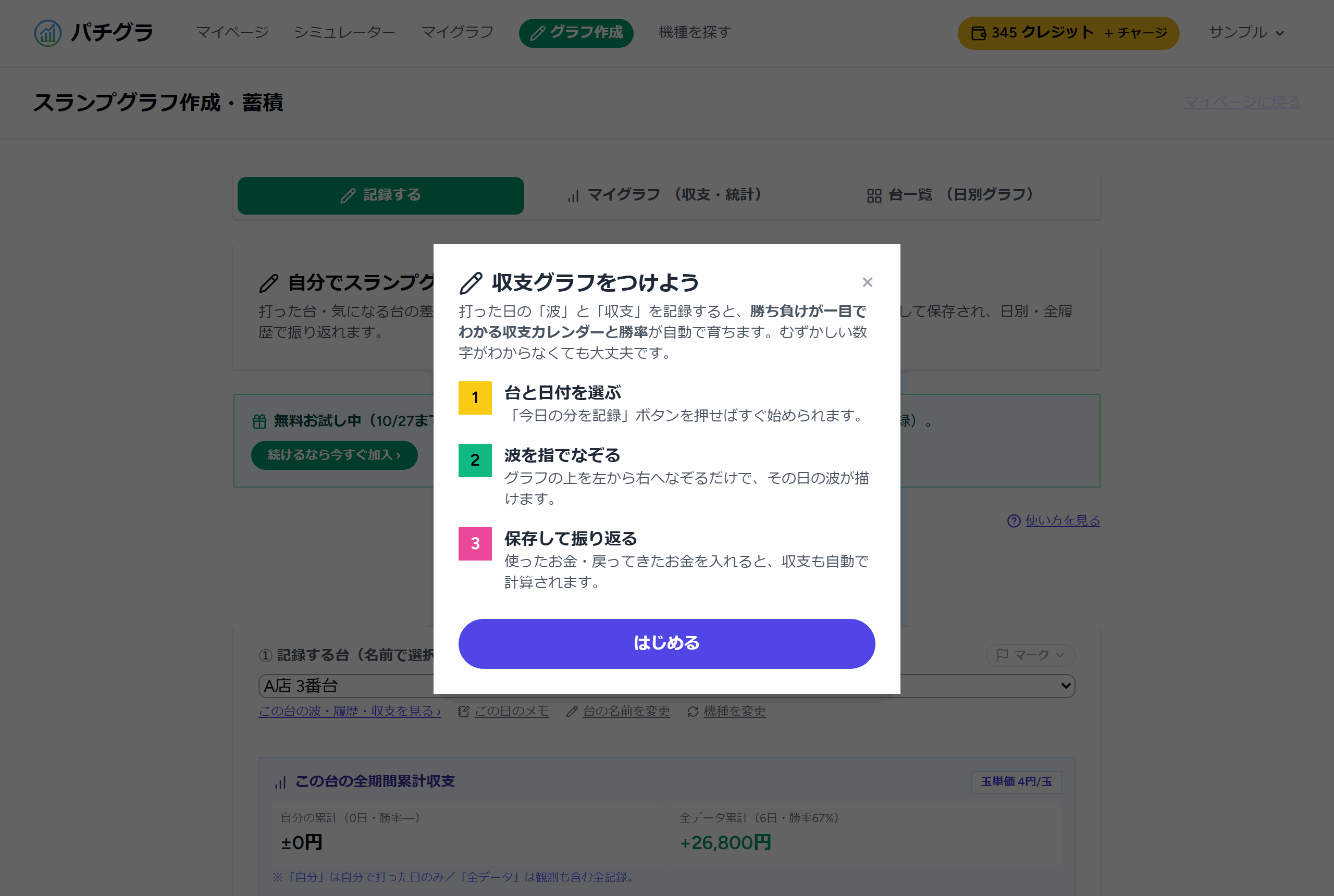Expand the サンプル user menu
The height and width of the screenshot is (896, 1334).
point(1246,33)
